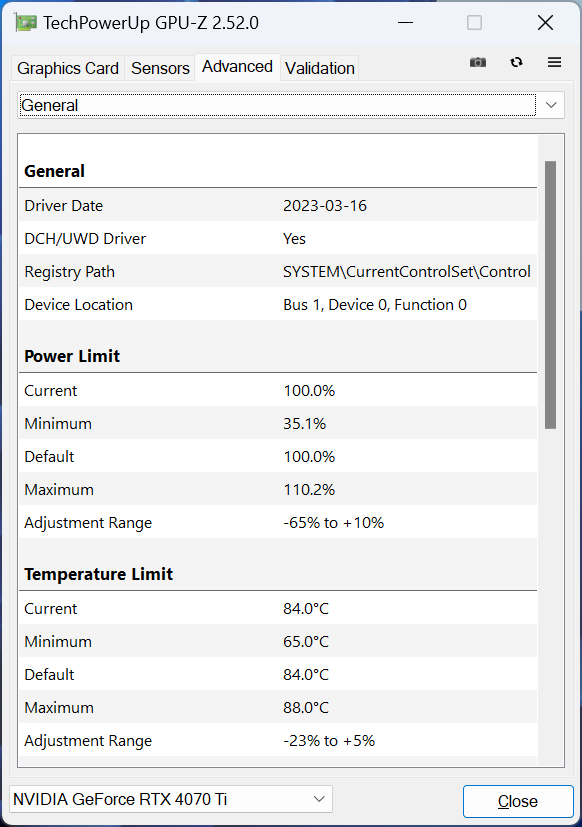Click the -65% to +10% adjustment range
Viewport: 582px width, 827px height.
pyautogui.click(x=333, y=523)
